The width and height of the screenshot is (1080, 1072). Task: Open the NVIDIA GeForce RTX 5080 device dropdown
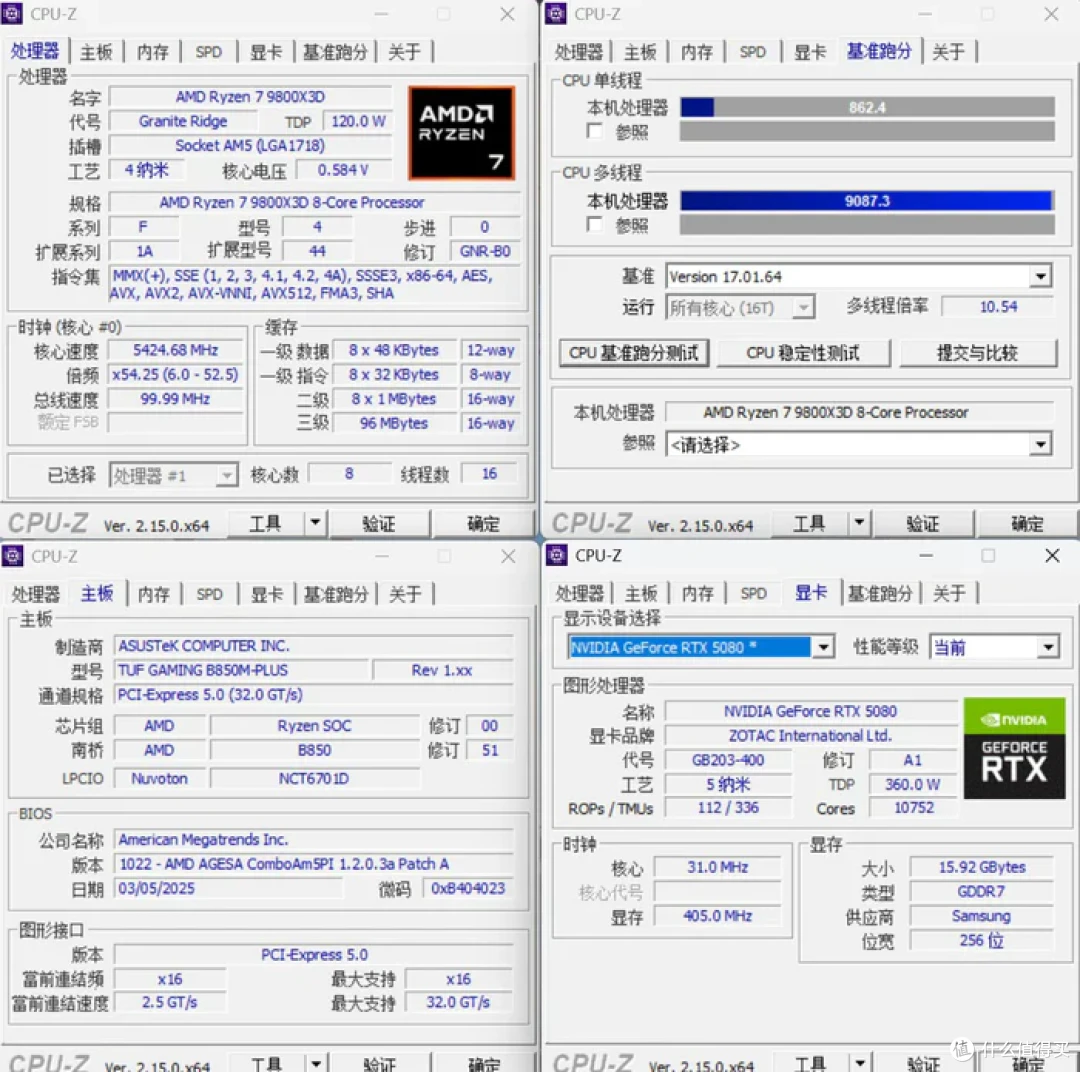click(822, 647)
